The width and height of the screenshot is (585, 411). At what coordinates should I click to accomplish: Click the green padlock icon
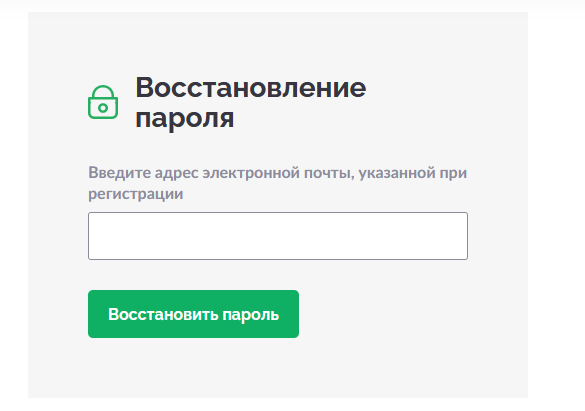[x=103, y=102]
